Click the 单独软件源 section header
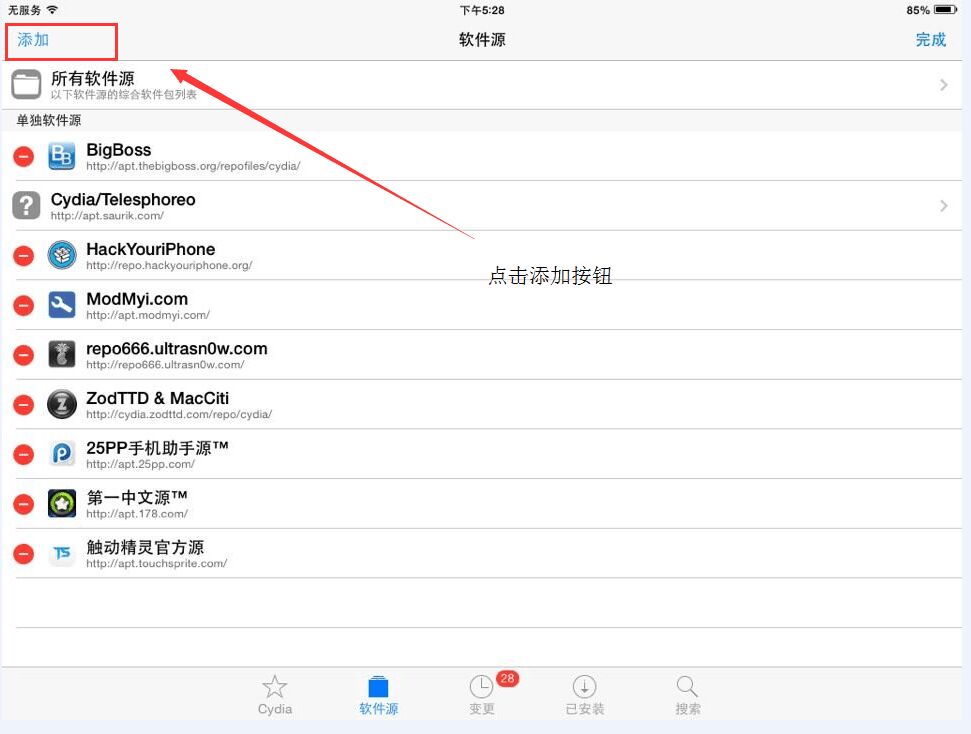This screenshot has width=971, height=734. coord(49,120)
